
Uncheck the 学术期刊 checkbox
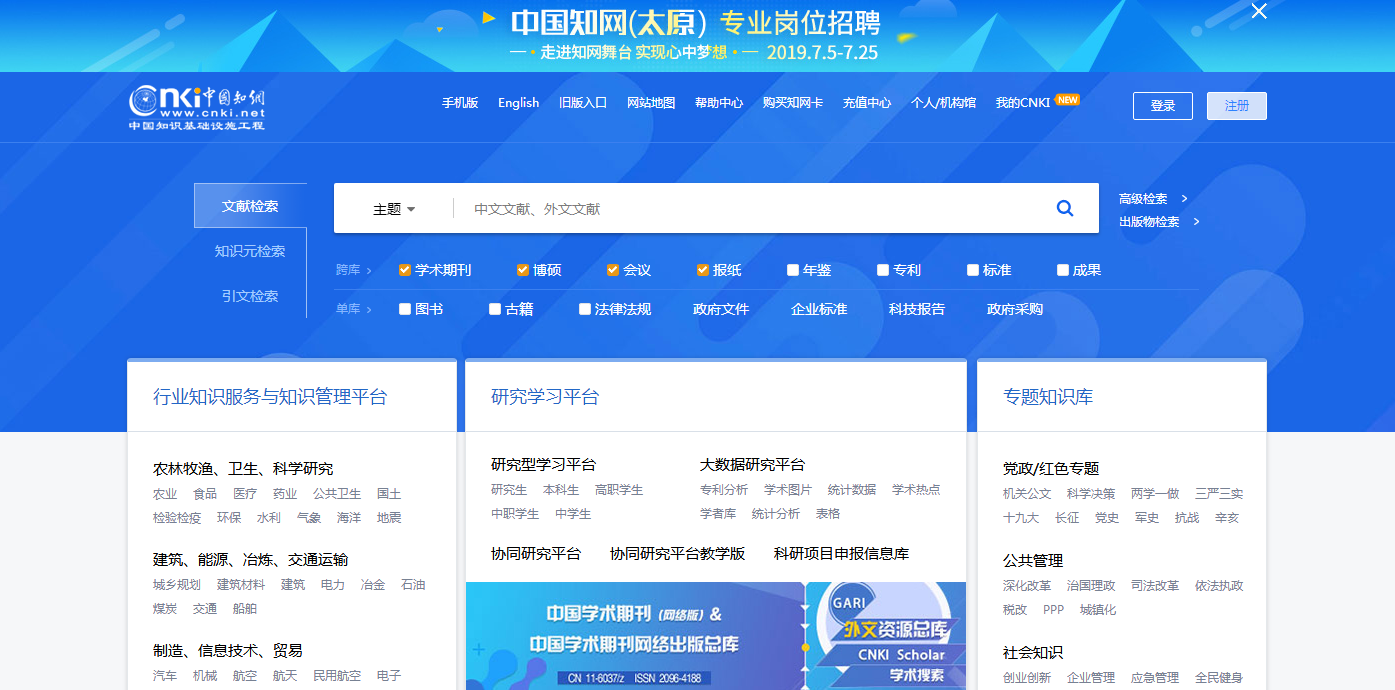(x=405, y=270)
